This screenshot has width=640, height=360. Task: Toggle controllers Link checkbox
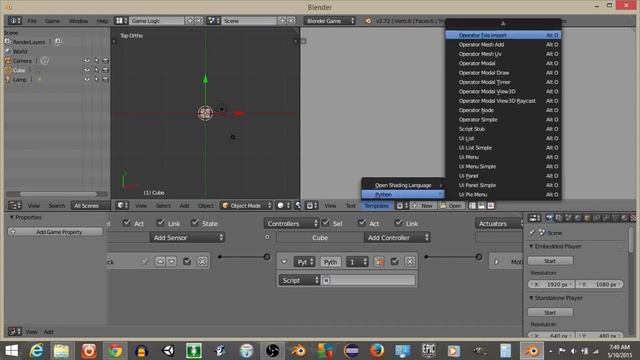(398, 223)
